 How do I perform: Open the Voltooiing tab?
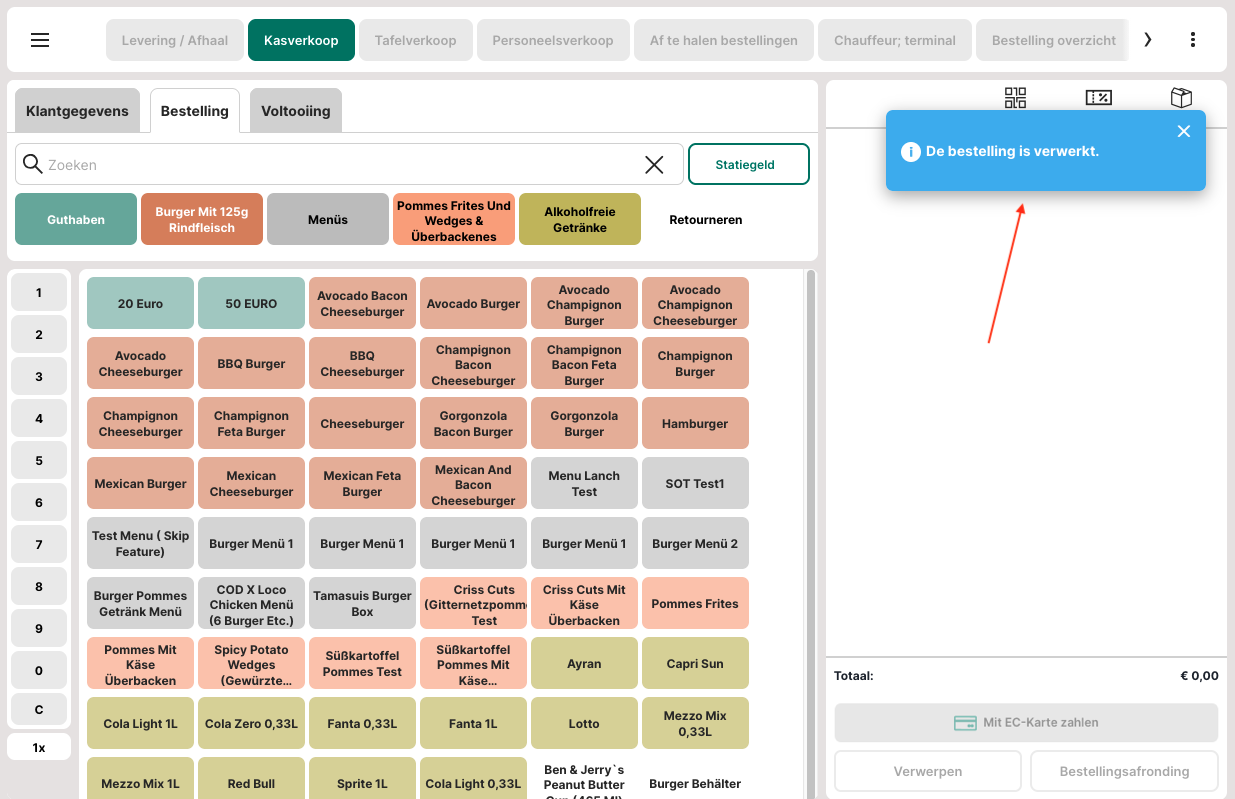tap(296, 111)
